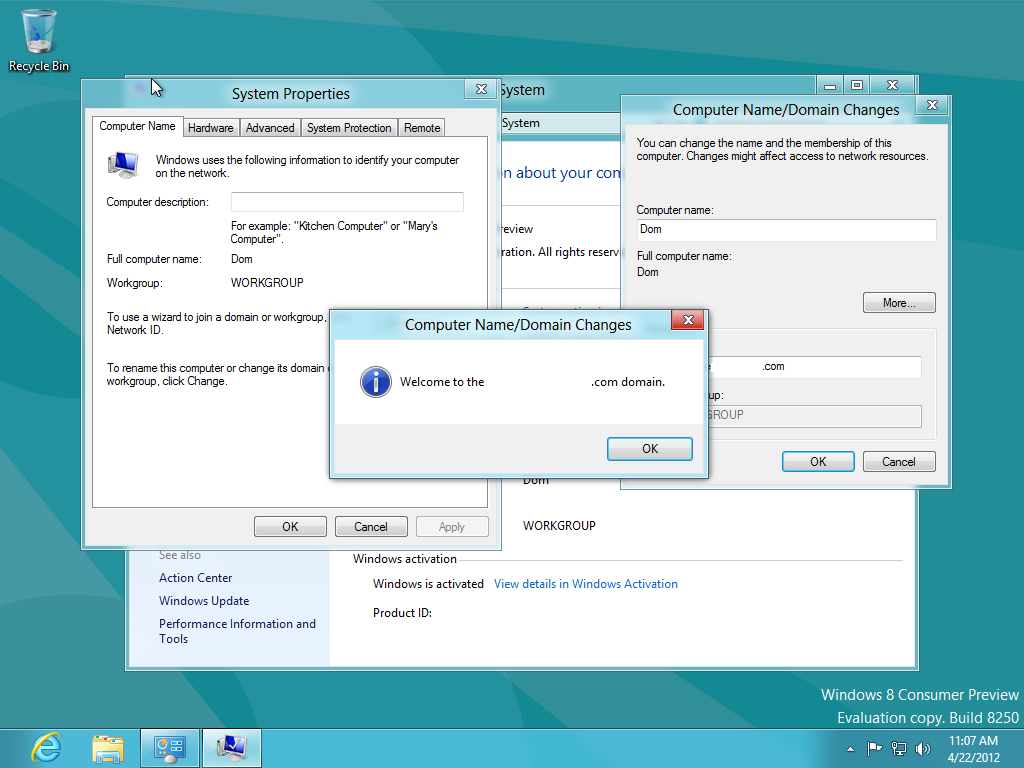This screenshot has width=1024, height=768.
Task: Open the network tray icon
Action: click(899, 748)
